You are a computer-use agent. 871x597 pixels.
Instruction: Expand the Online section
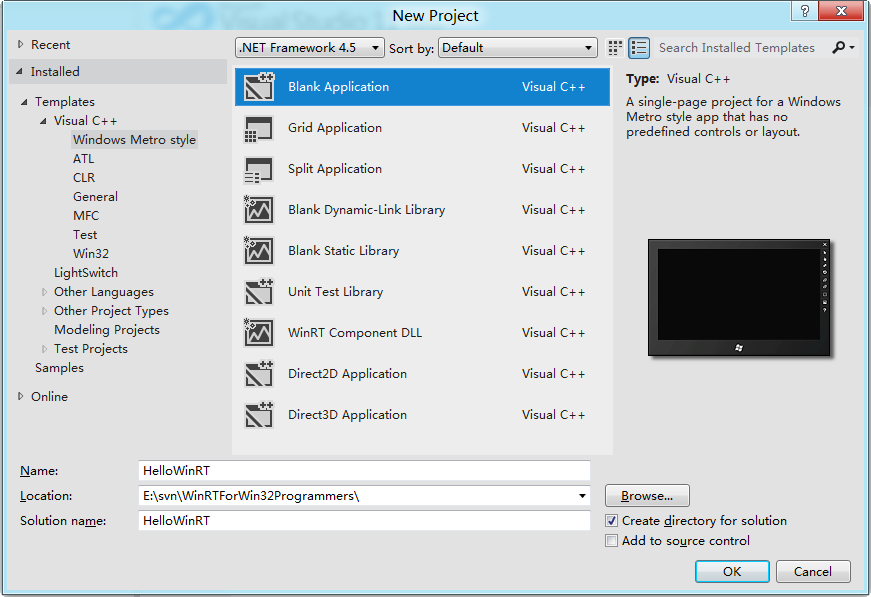[21, 397]
